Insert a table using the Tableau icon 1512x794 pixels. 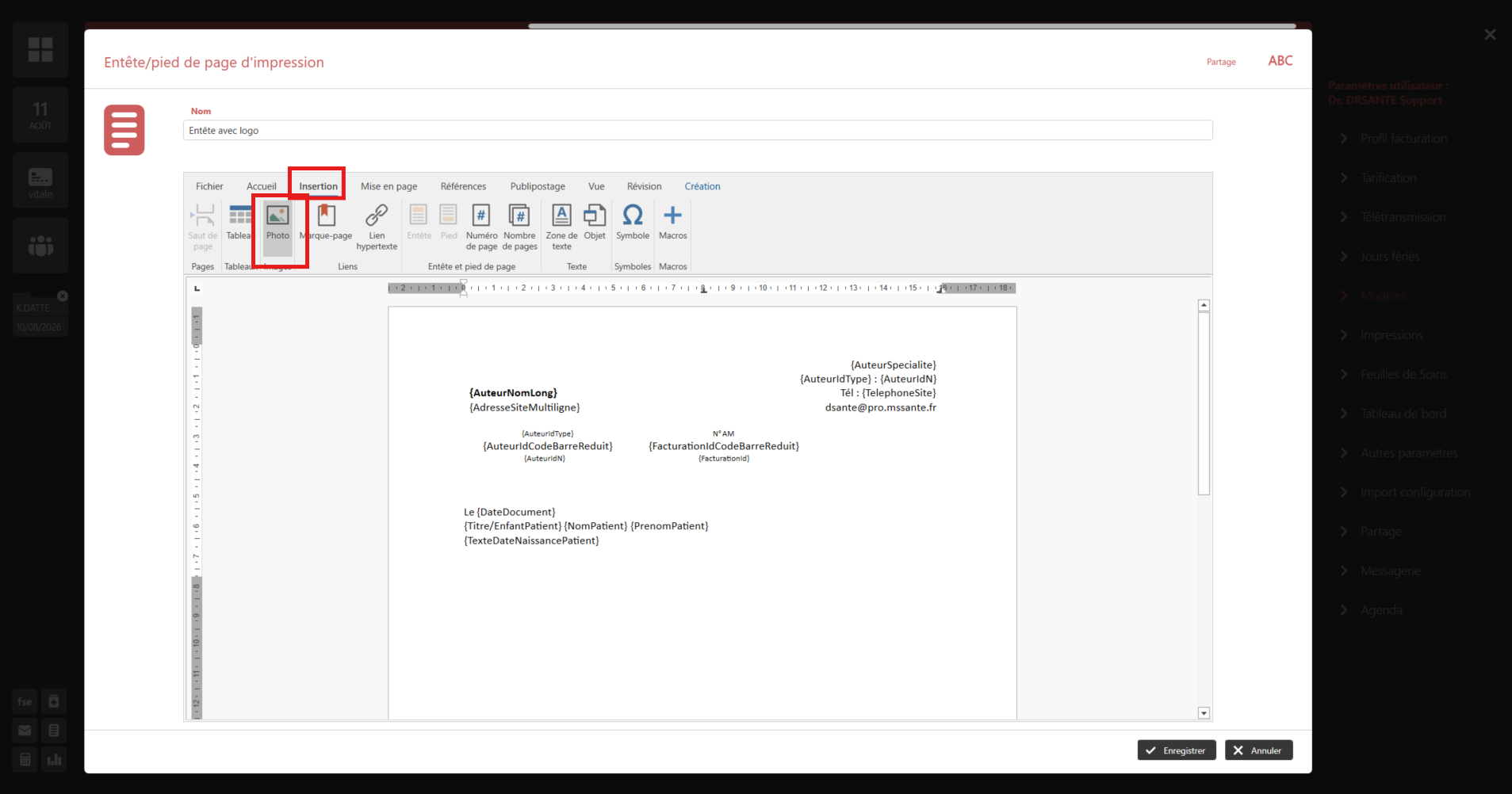click(x=239, y=223)
